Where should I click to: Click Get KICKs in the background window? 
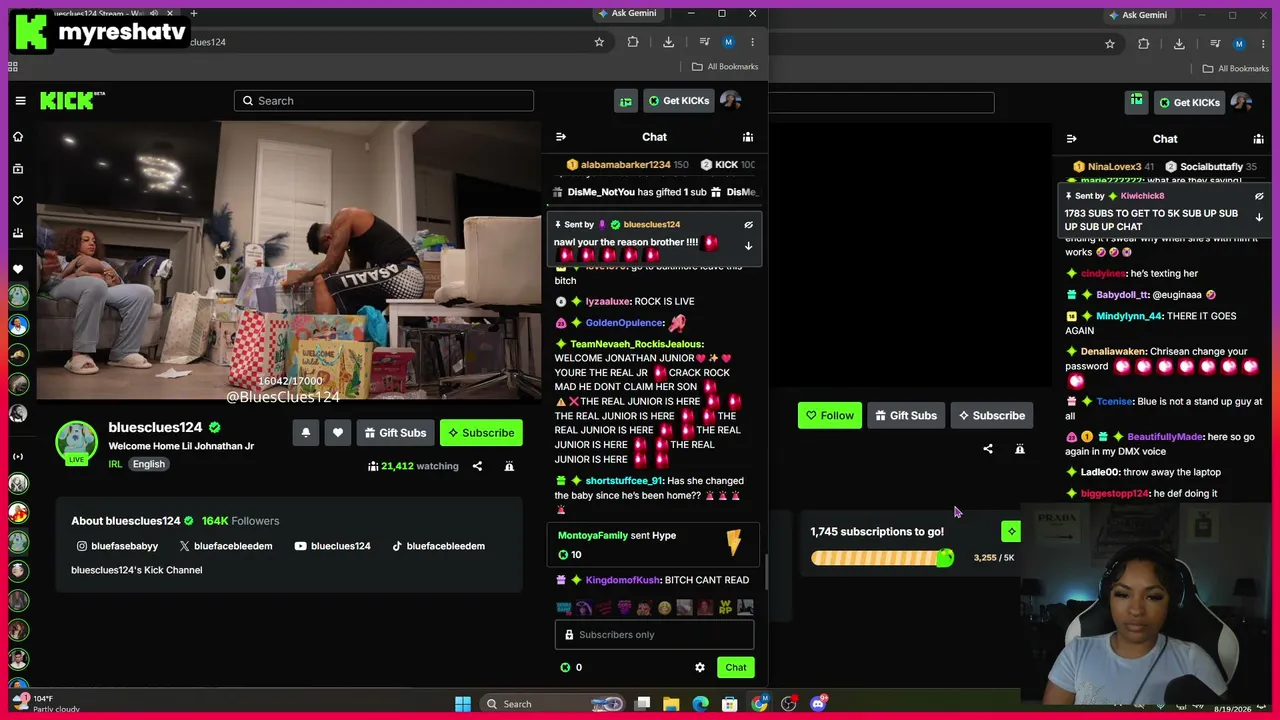tap(1188, 102)
